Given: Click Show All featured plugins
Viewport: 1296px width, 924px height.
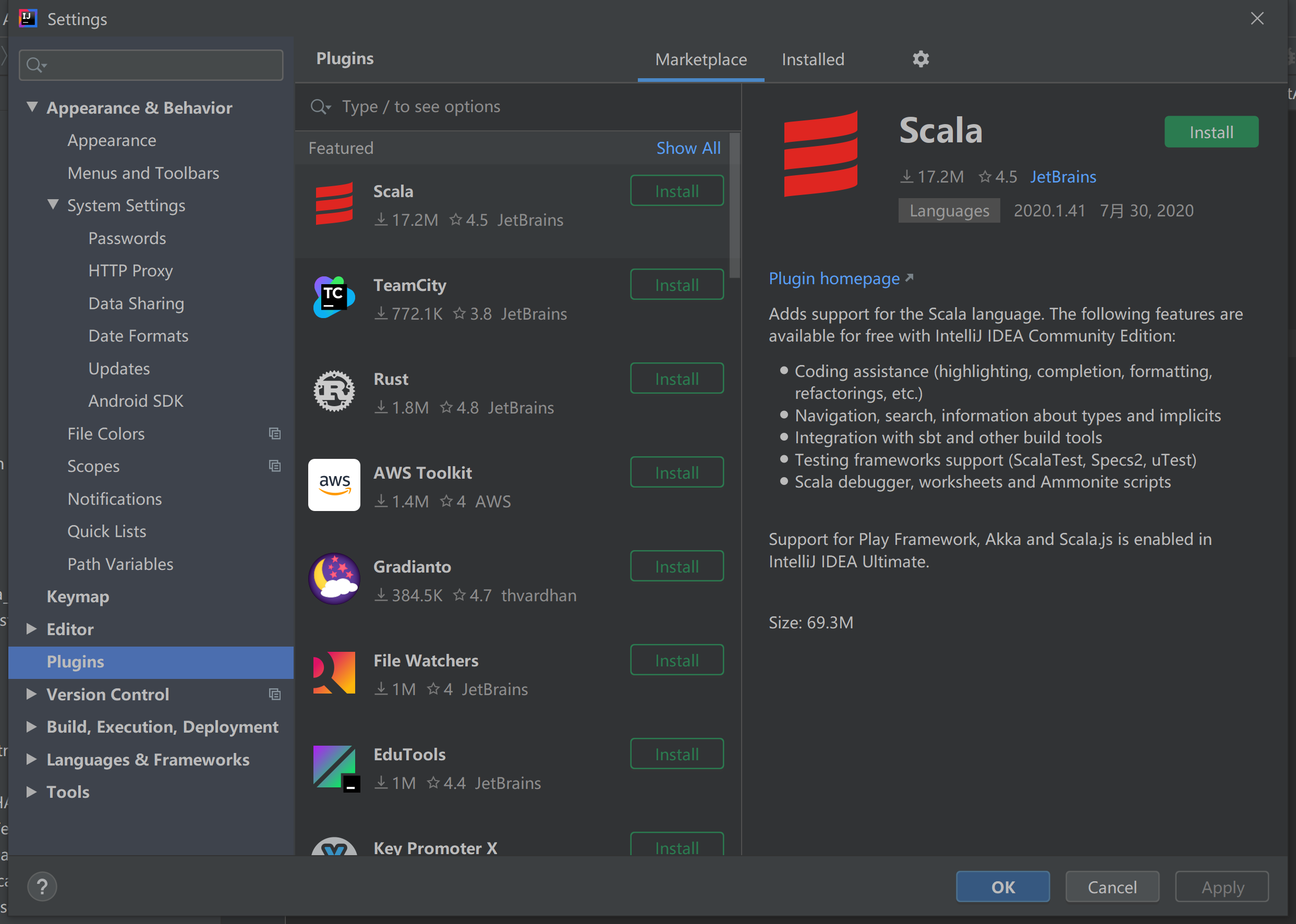Looking at the screenshot, I should 688,148.
